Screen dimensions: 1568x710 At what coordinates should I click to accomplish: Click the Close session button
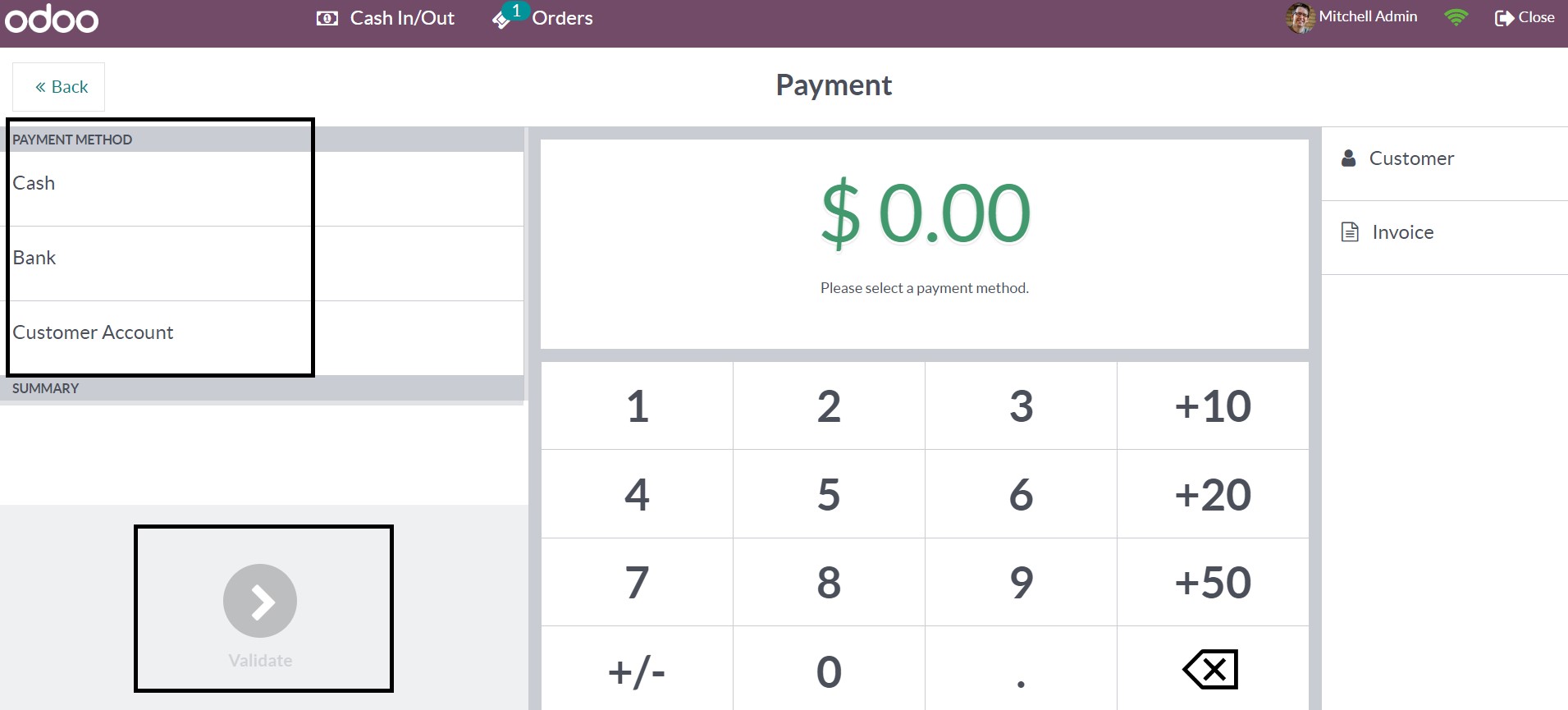[1525, 17]
